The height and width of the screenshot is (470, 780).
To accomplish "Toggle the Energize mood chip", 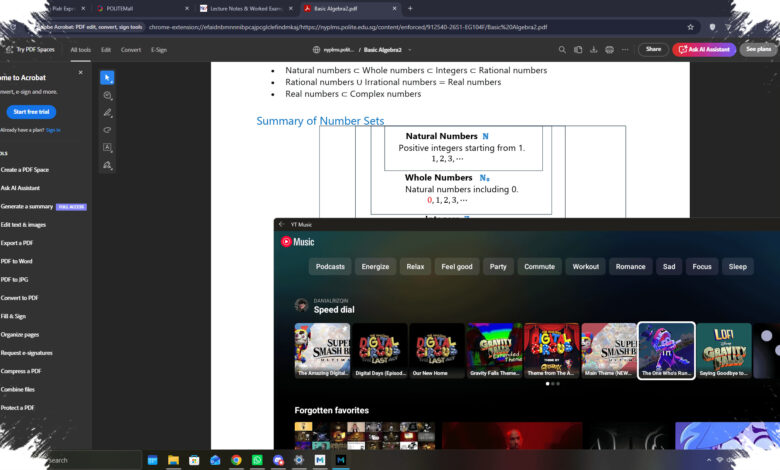I will click(x=376, y=267).
